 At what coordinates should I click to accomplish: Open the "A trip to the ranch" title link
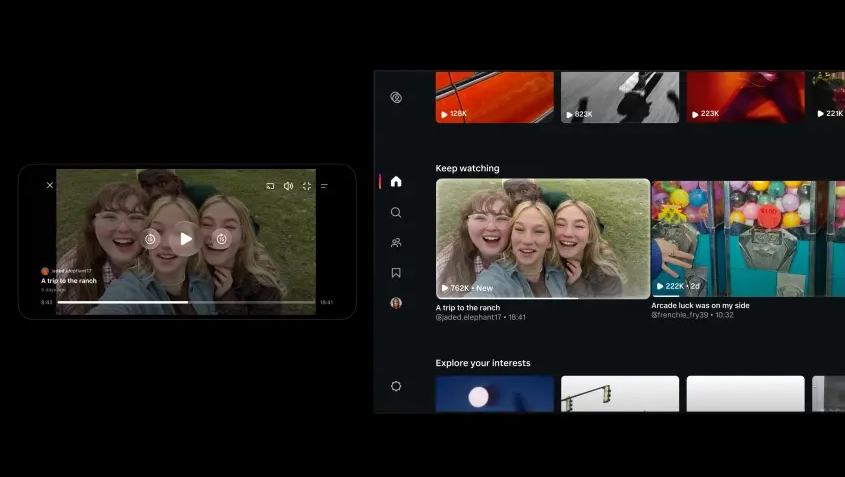[468, 308]
